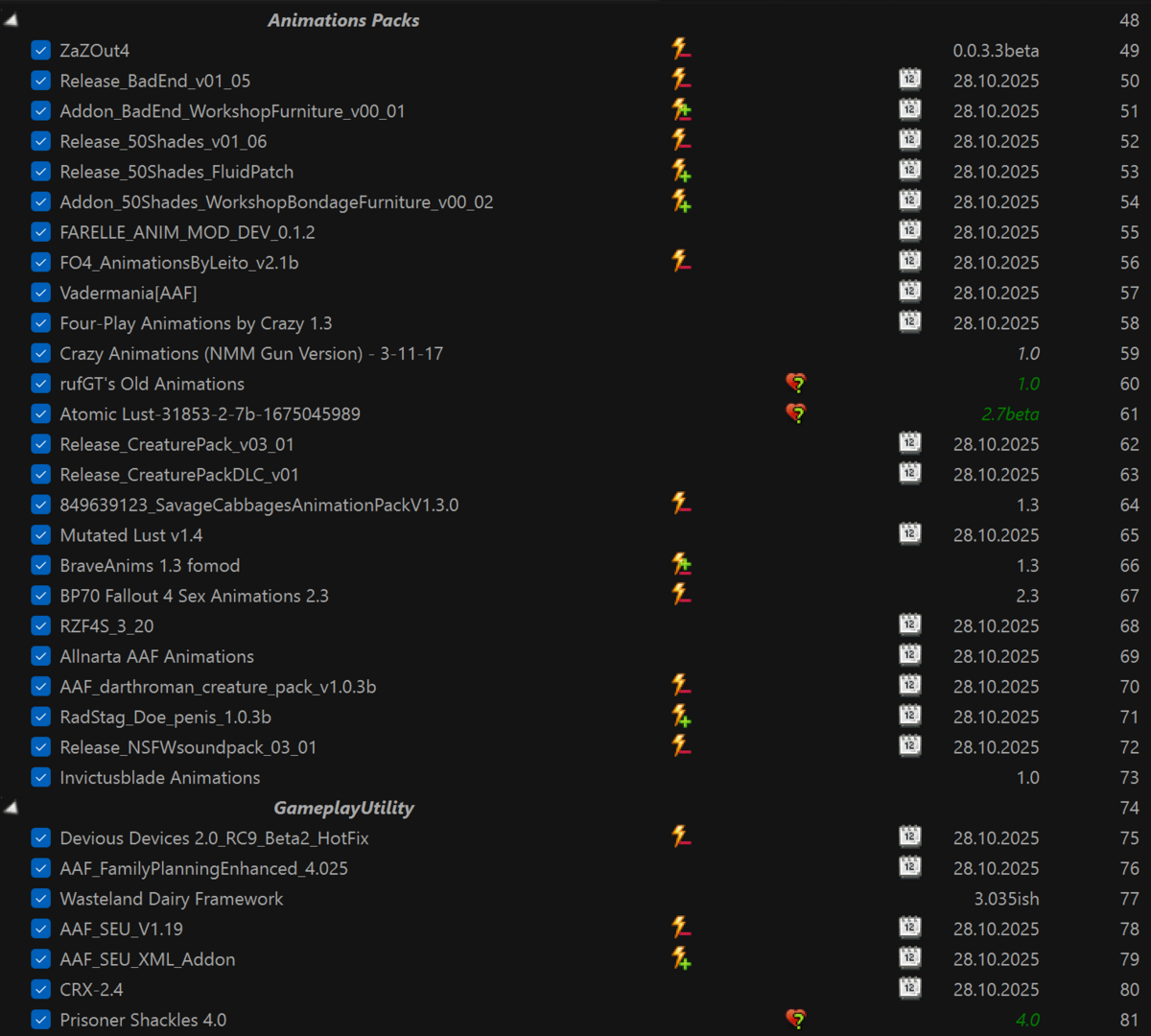Click the conflict icon on BP70 Fallout 4 row

(681, 595)
